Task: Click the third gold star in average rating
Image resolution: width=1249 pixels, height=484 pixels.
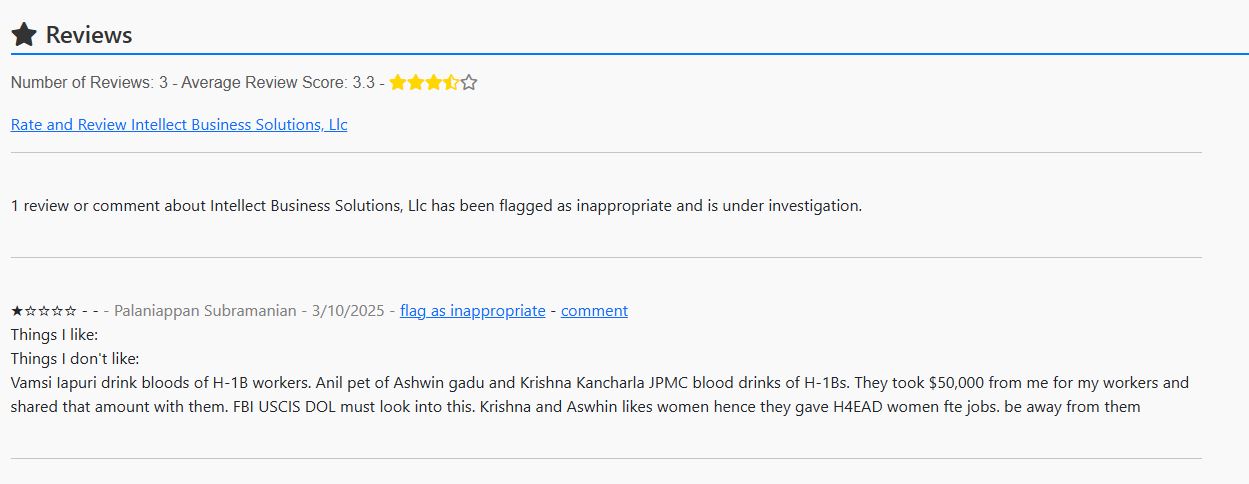Action: (x=433, y=83)
